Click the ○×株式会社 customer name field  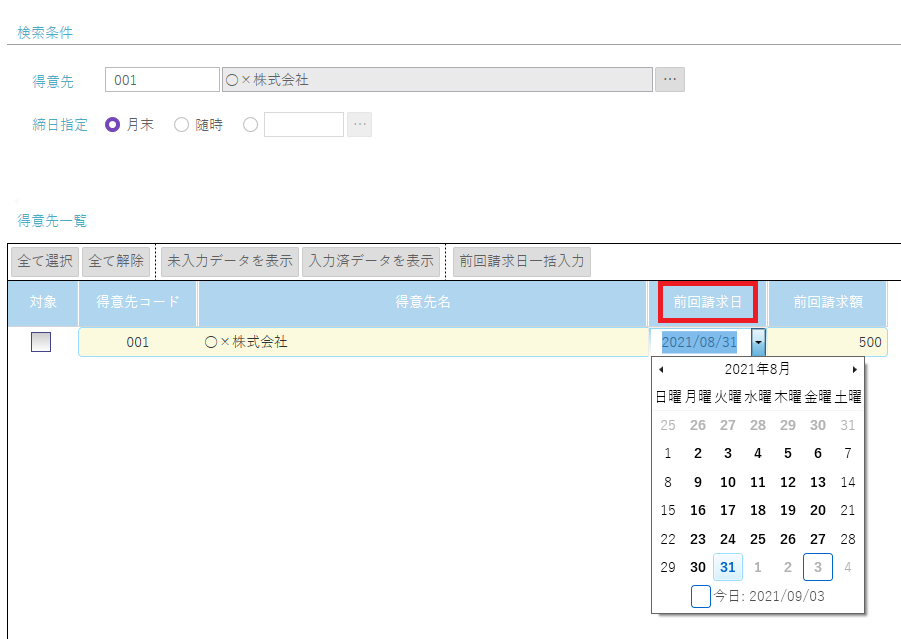point(437,80)
